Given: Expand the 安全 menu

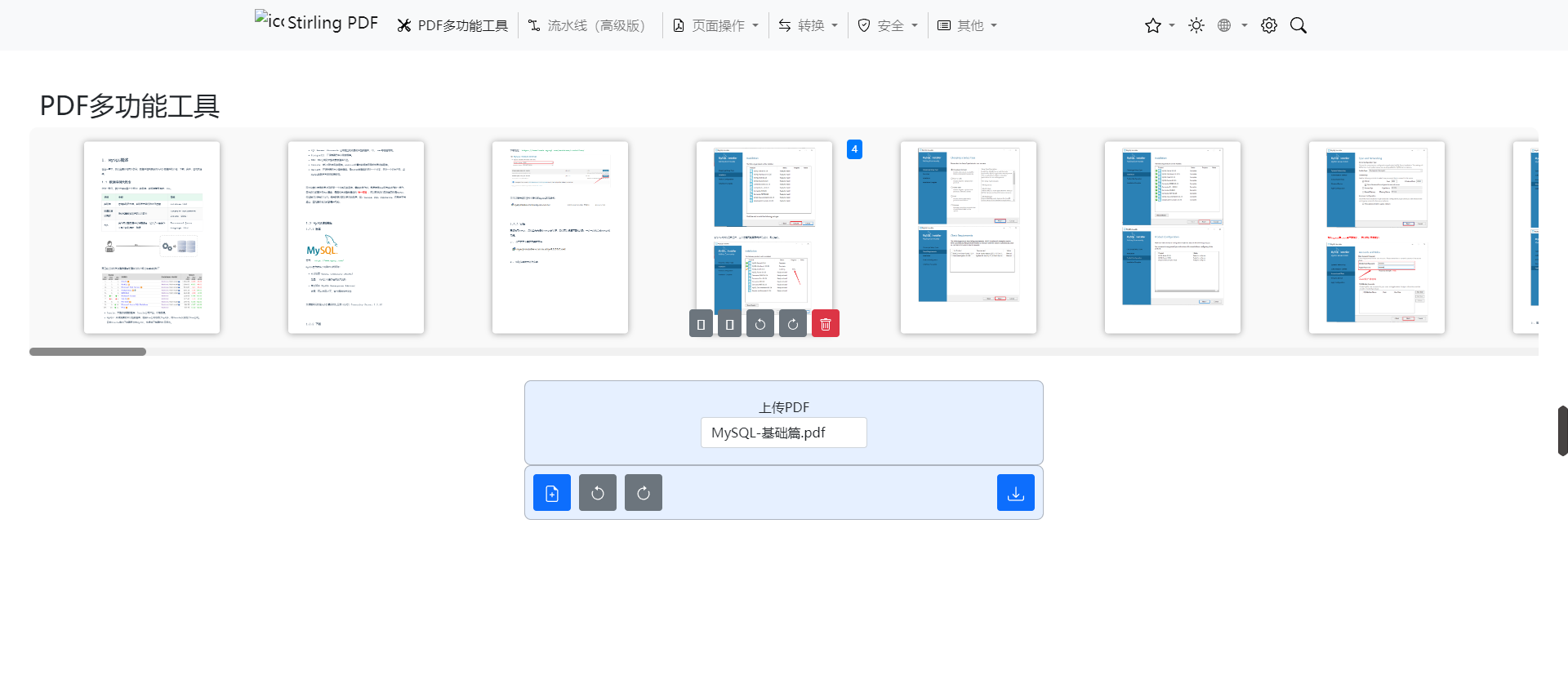Looking at the screenshot, I should [x=888, y=25].
